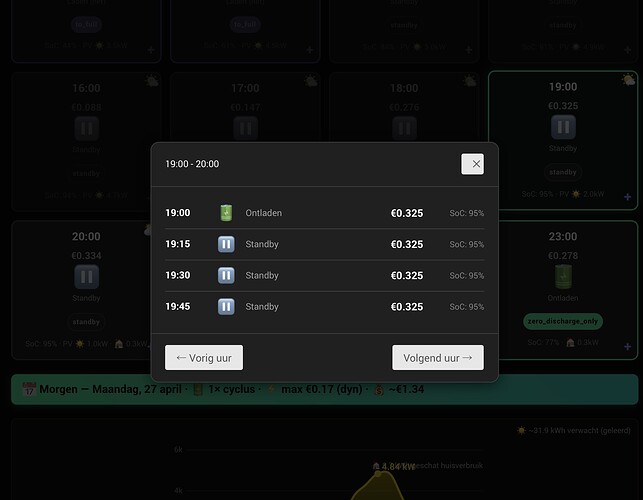The width and height of the screenshot is (643, 500).
Task: Select the 19:45 time label
Action: point(178,306)
